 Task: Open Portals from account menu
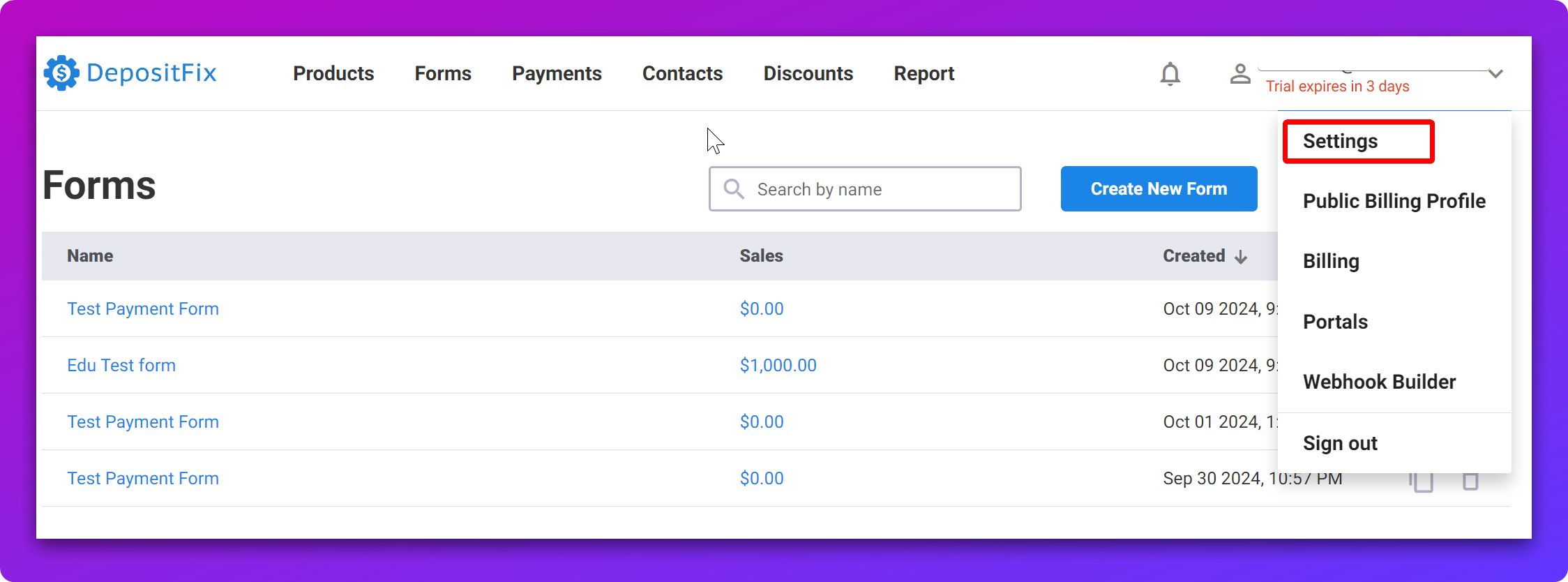[1335, 322]
